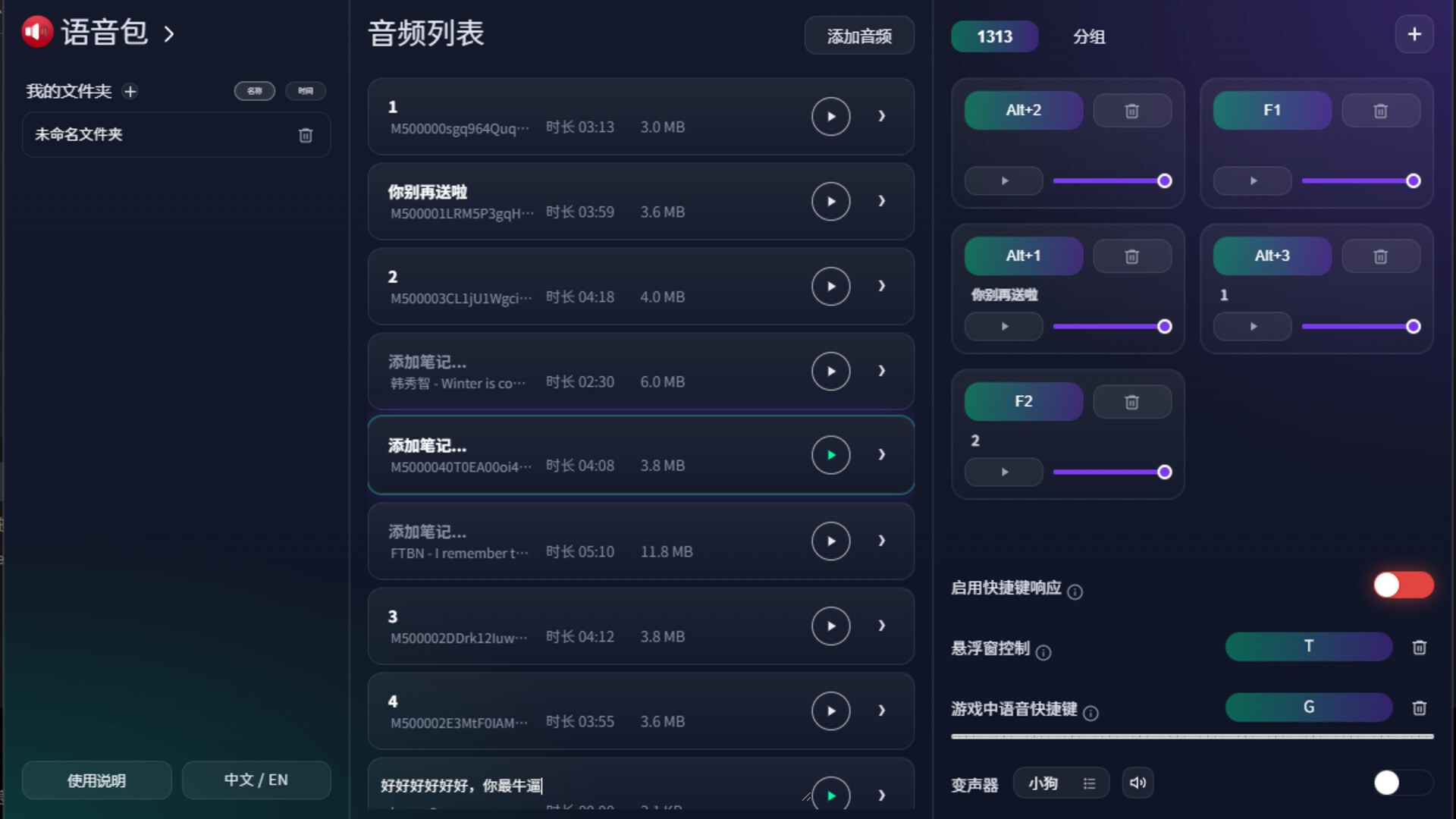The image size is (1456, 819).
Task: Switch to the 分组 tab
Action: [1088, 36]
